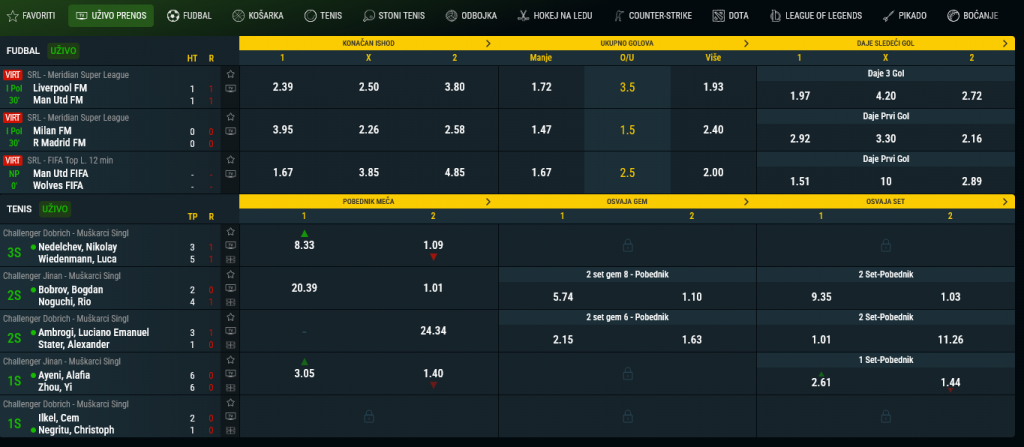Click locked odds padlock in Ilkel match row
This screenshot has height=447, width=1024.
368,415
